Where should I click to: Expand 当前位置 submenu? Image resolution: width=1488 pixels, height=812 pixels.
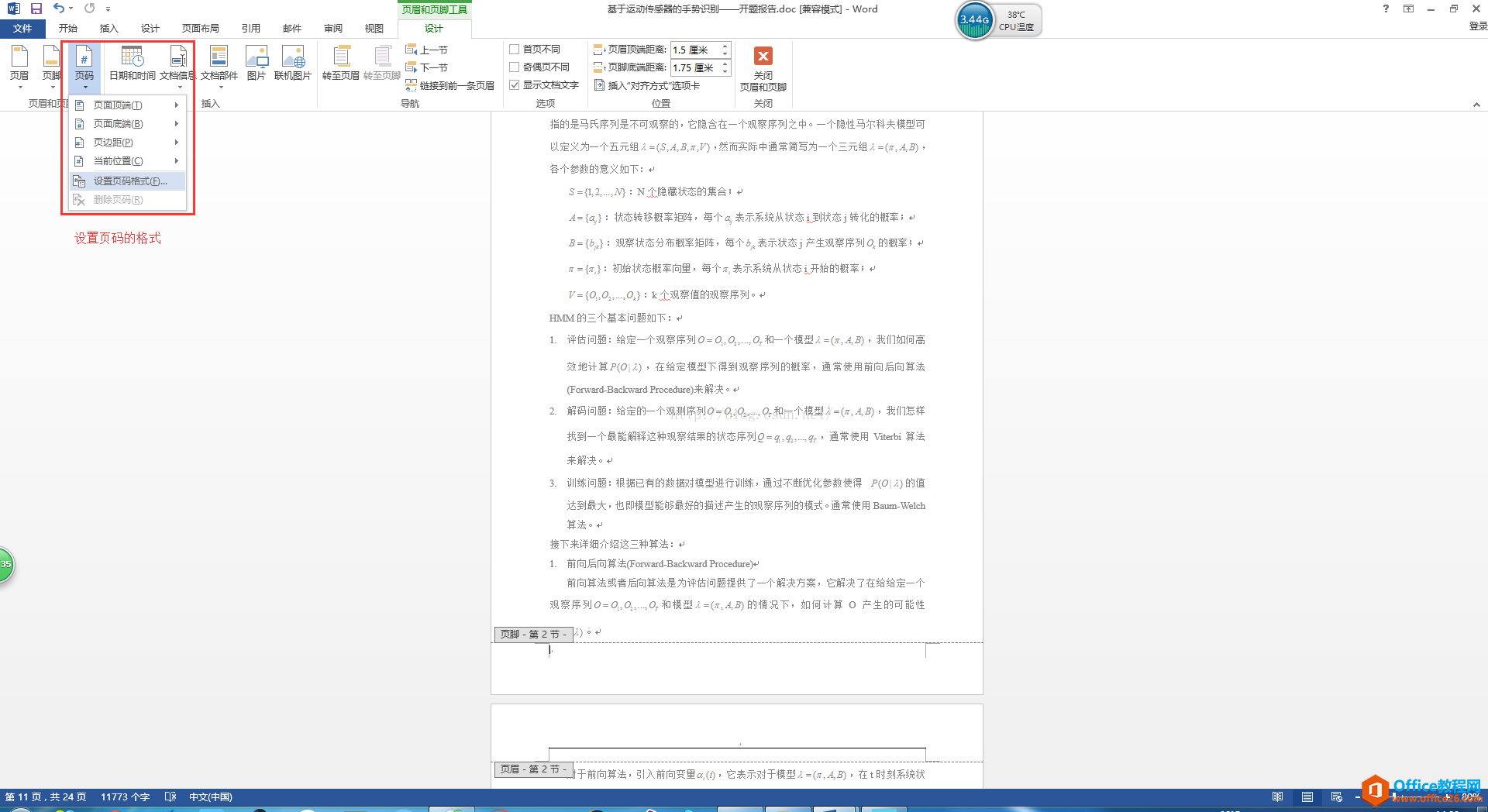tap(128, 161)
